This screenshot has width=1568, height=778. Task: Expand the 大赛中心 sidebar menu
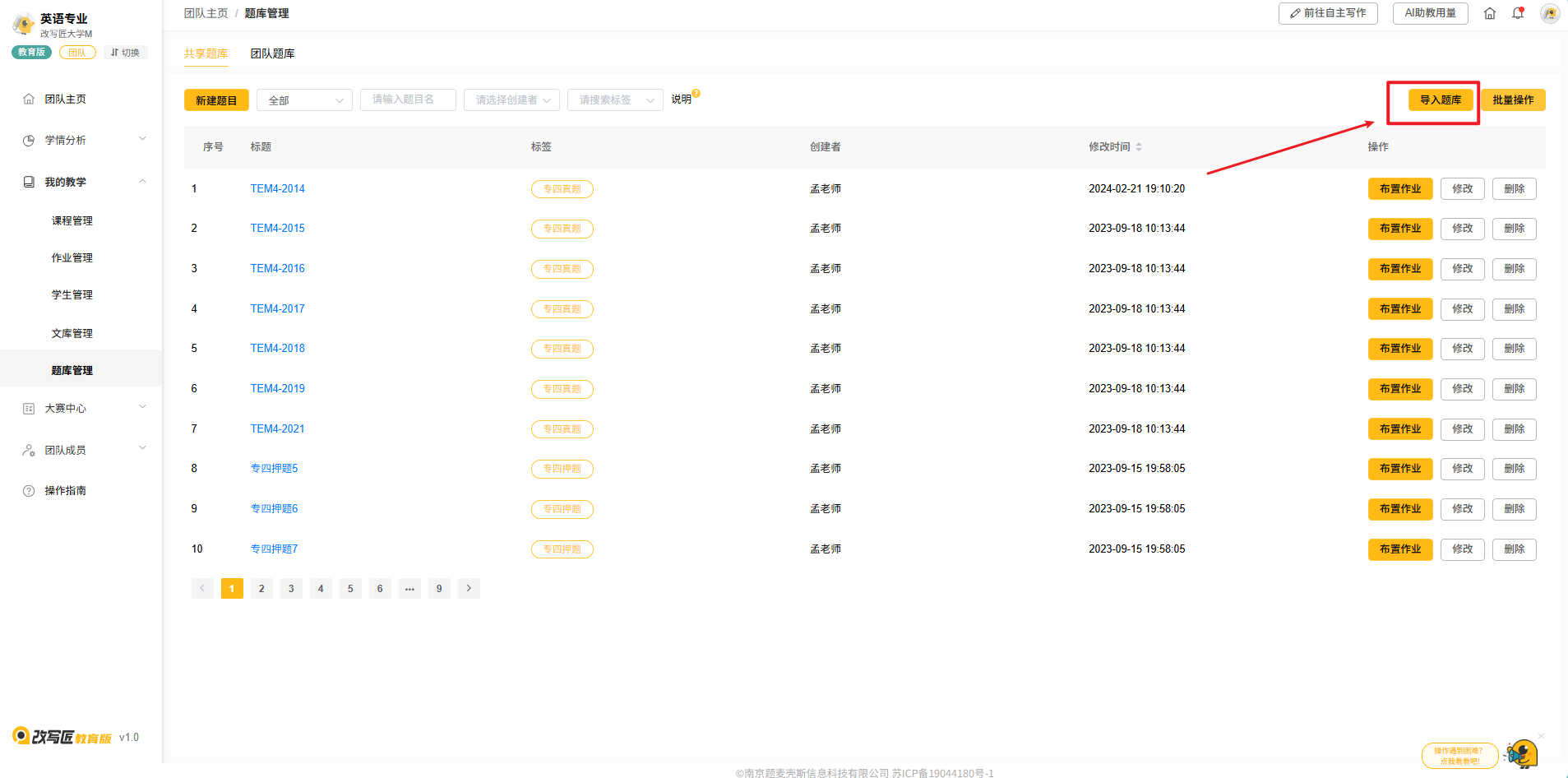tap(82, 409)
